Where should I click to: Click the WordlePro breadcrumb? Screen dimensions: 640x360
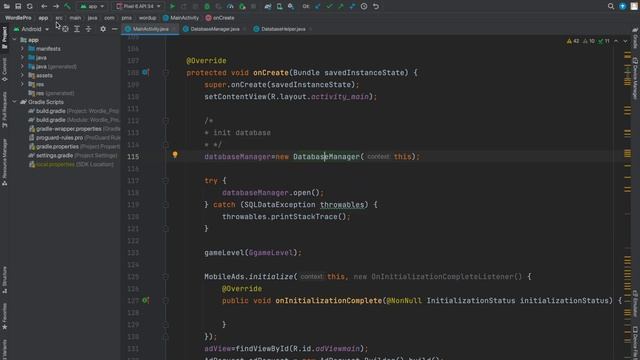click(18, 18)
